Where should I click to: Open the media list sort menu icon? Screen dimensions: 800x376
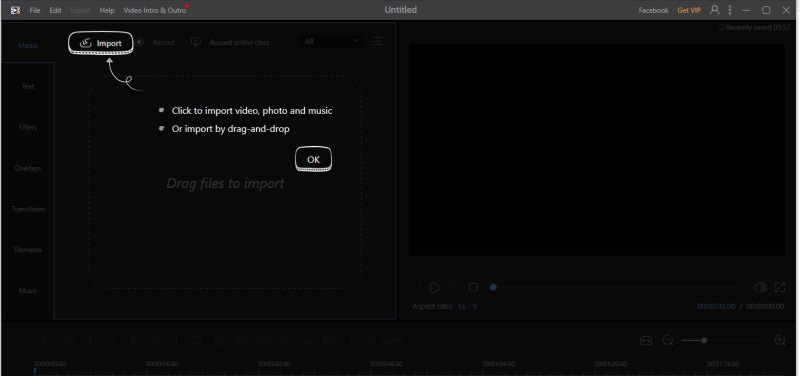point(377,41)
